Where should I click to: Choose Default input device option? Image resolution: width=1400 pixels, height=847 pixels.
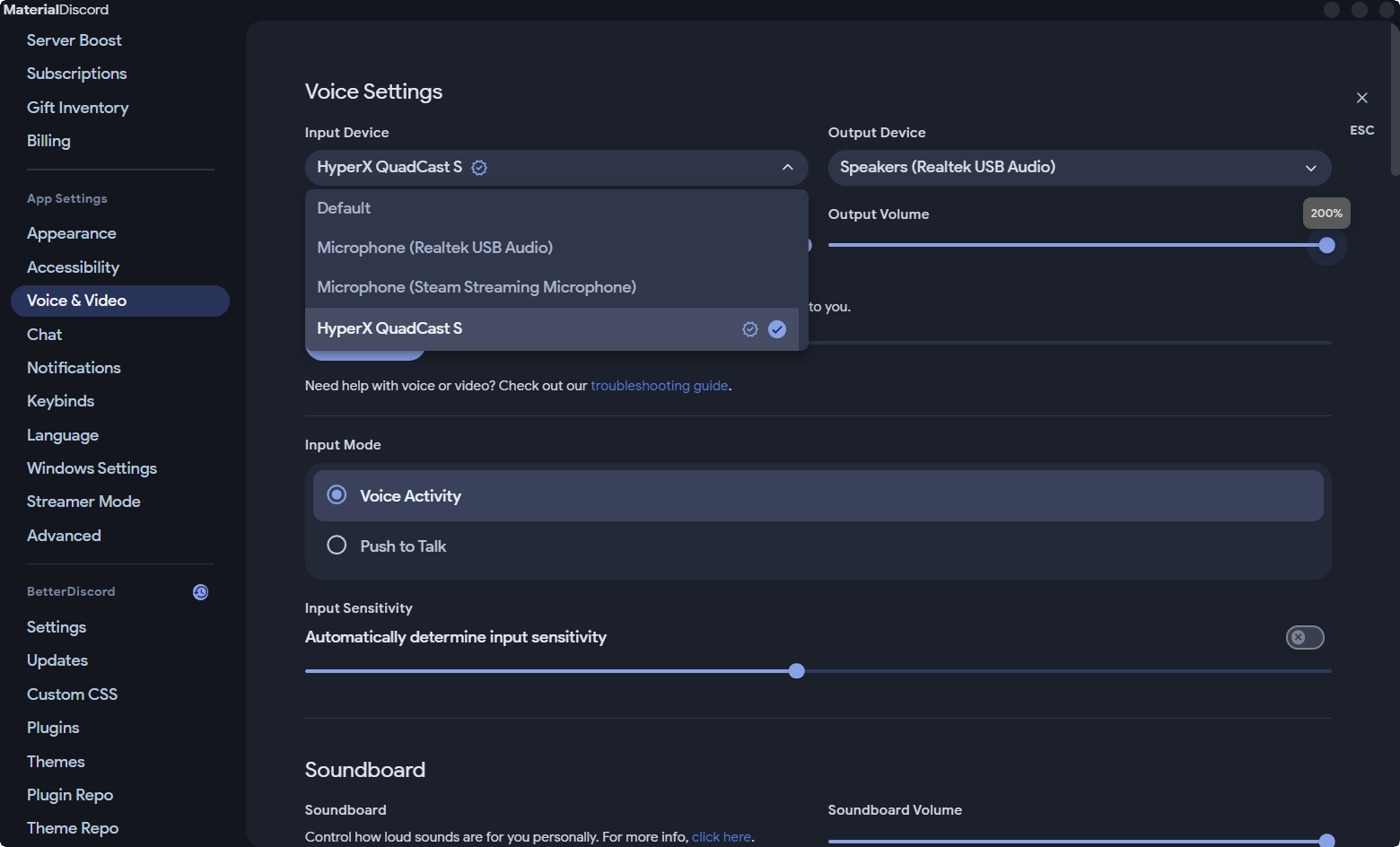point(552,208)
